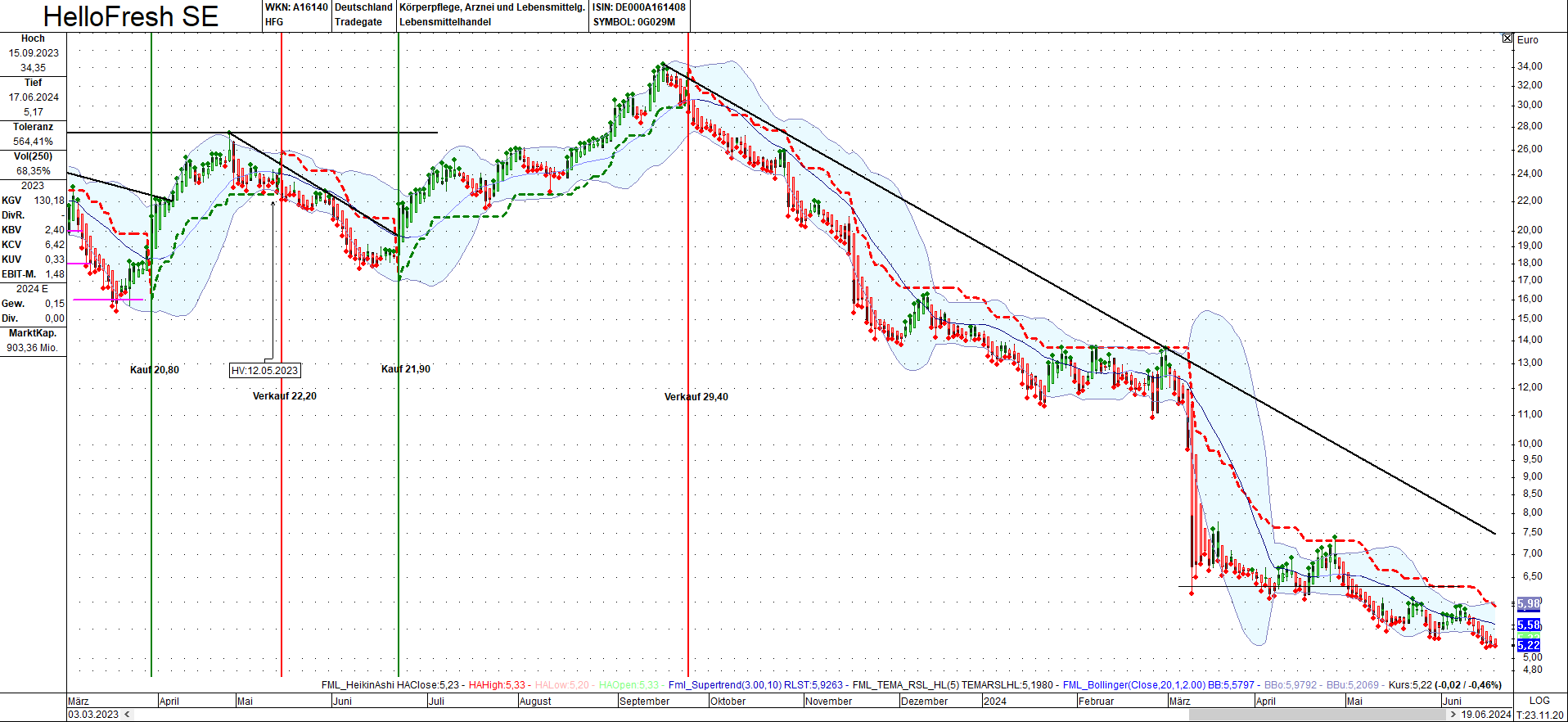Close the chart with the X box beside Euro
1568x722 pixels.
[1507, 38]
